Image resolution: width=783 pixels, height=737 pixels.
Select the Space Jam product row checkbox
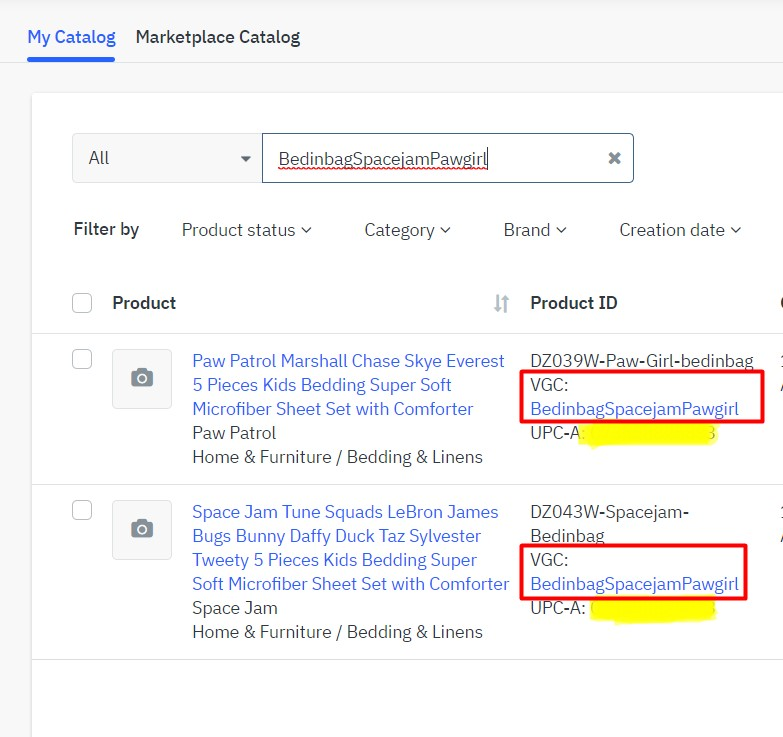[82, 510]
